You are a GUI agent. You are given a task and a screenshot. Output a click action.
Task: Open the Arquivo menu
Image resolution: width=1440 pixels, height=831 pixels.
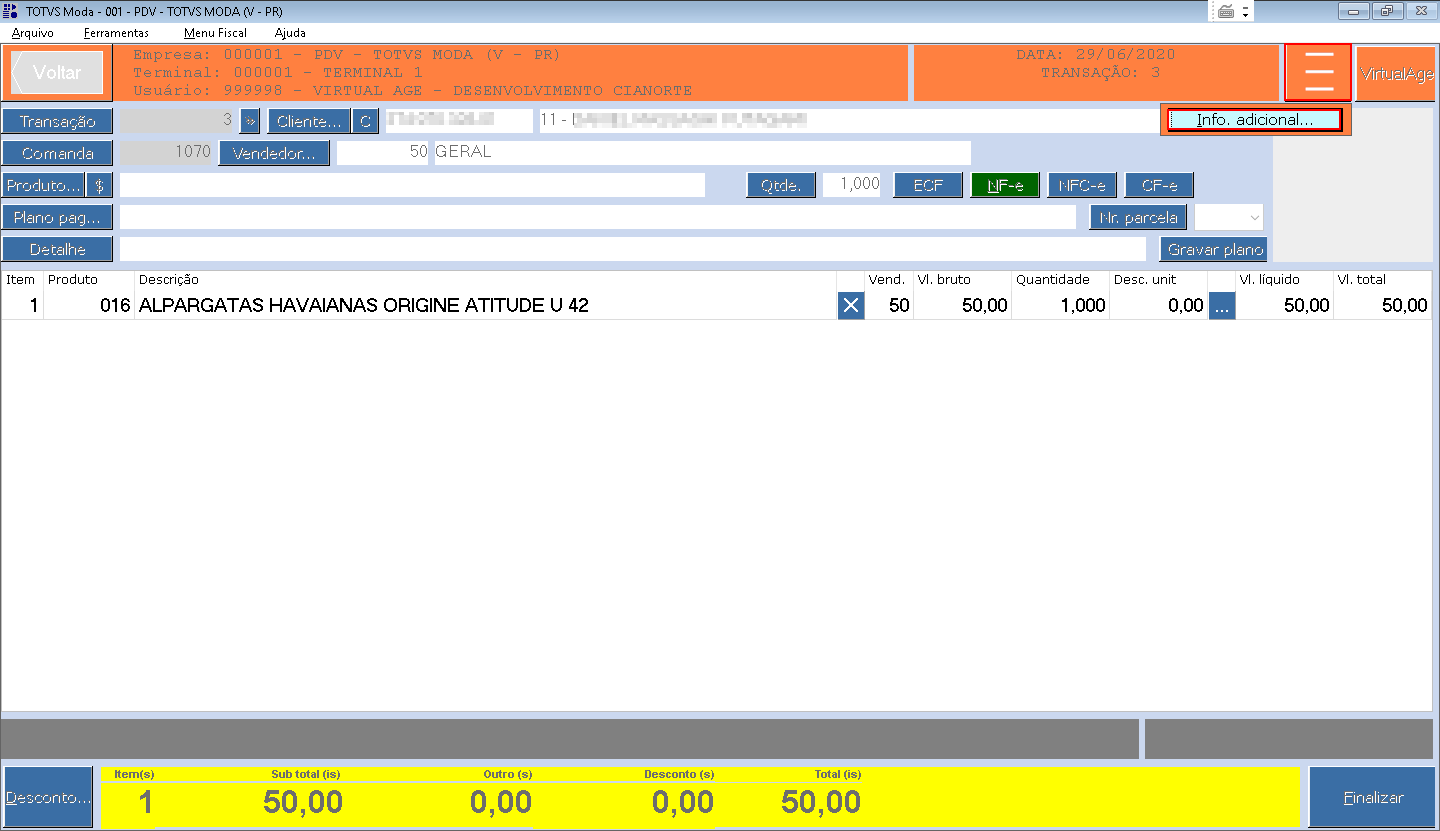coord(33,33)
